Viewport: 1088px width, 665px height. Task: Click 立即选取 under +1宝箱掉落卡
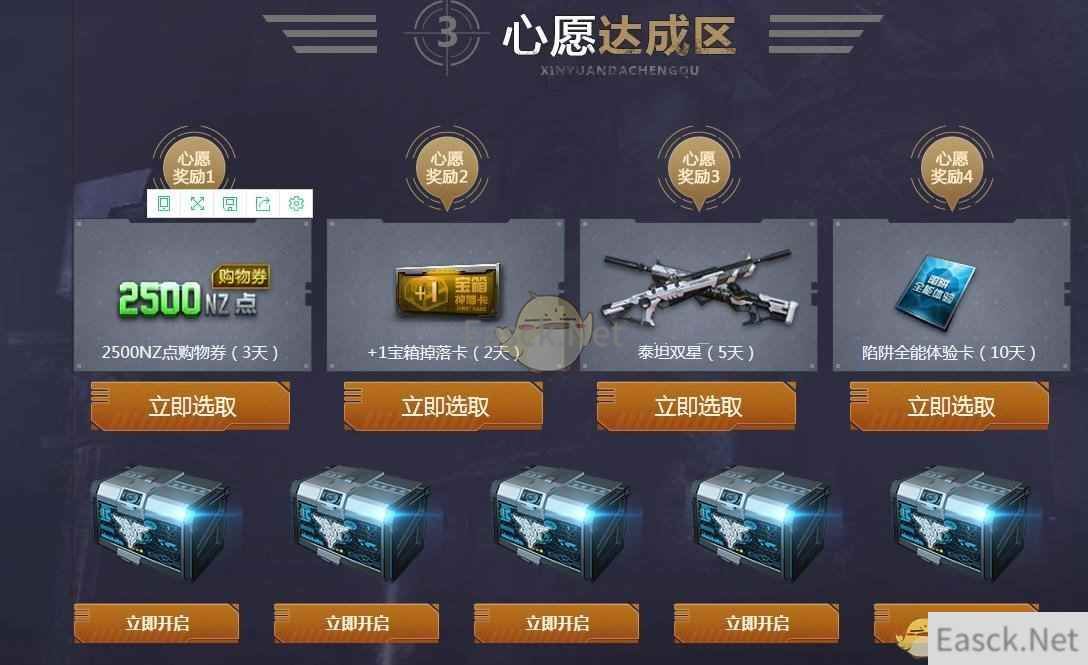pyautogui.click(x=443, y=405)
